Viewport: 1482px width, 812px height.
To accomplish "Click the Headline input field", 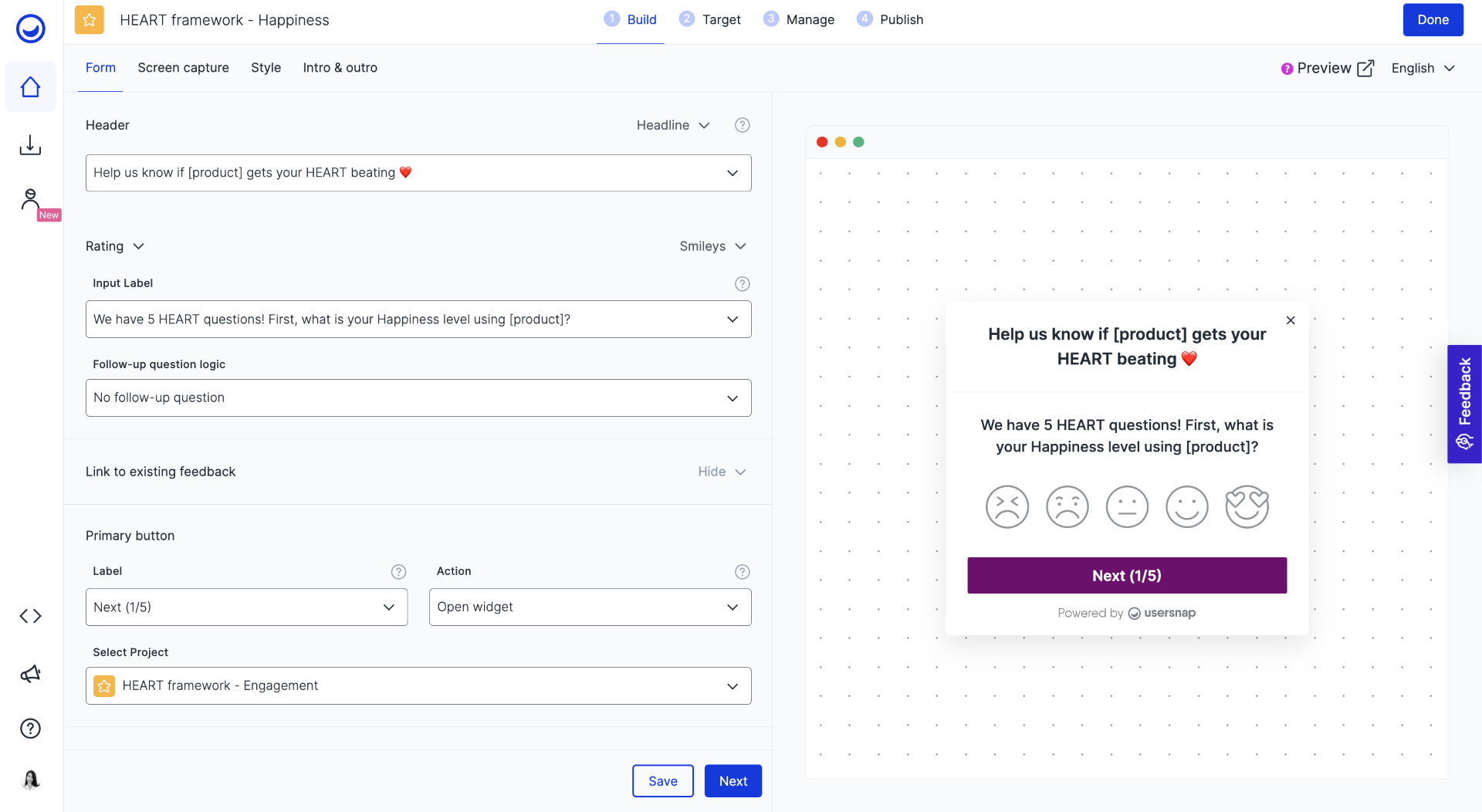I will coord(418,173).
